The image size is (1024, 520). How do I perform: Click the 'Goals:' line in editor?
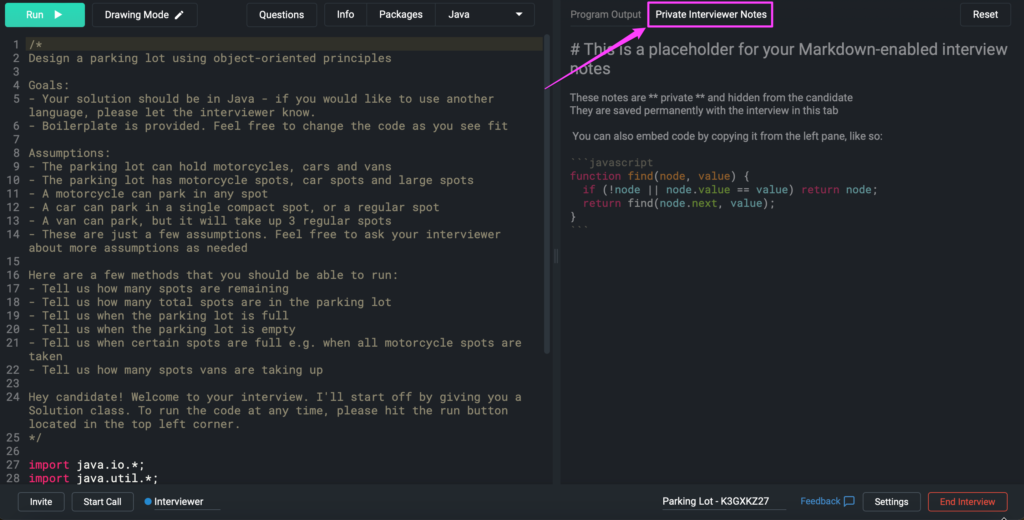[x=48, y=85]
